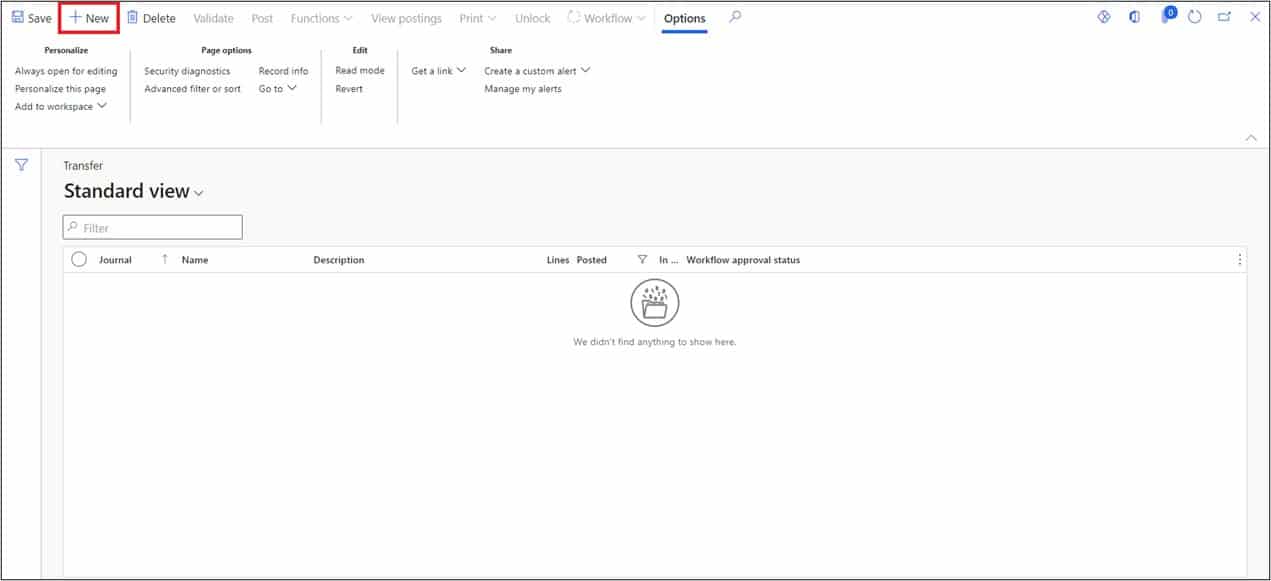This screenshot has width=1271, height=581.
Task: Open the page in a new window icon
Action: [1225, 17]
